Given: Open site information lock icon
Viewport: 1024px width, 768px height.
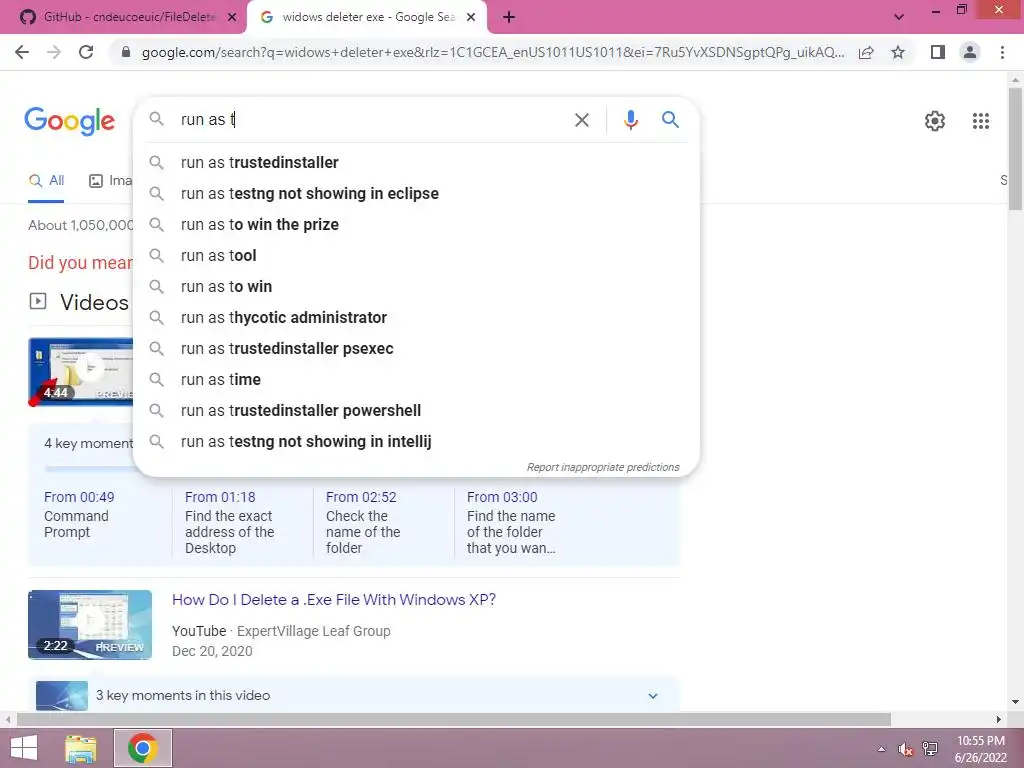Looking at the screenshot, I should point(126,52).
